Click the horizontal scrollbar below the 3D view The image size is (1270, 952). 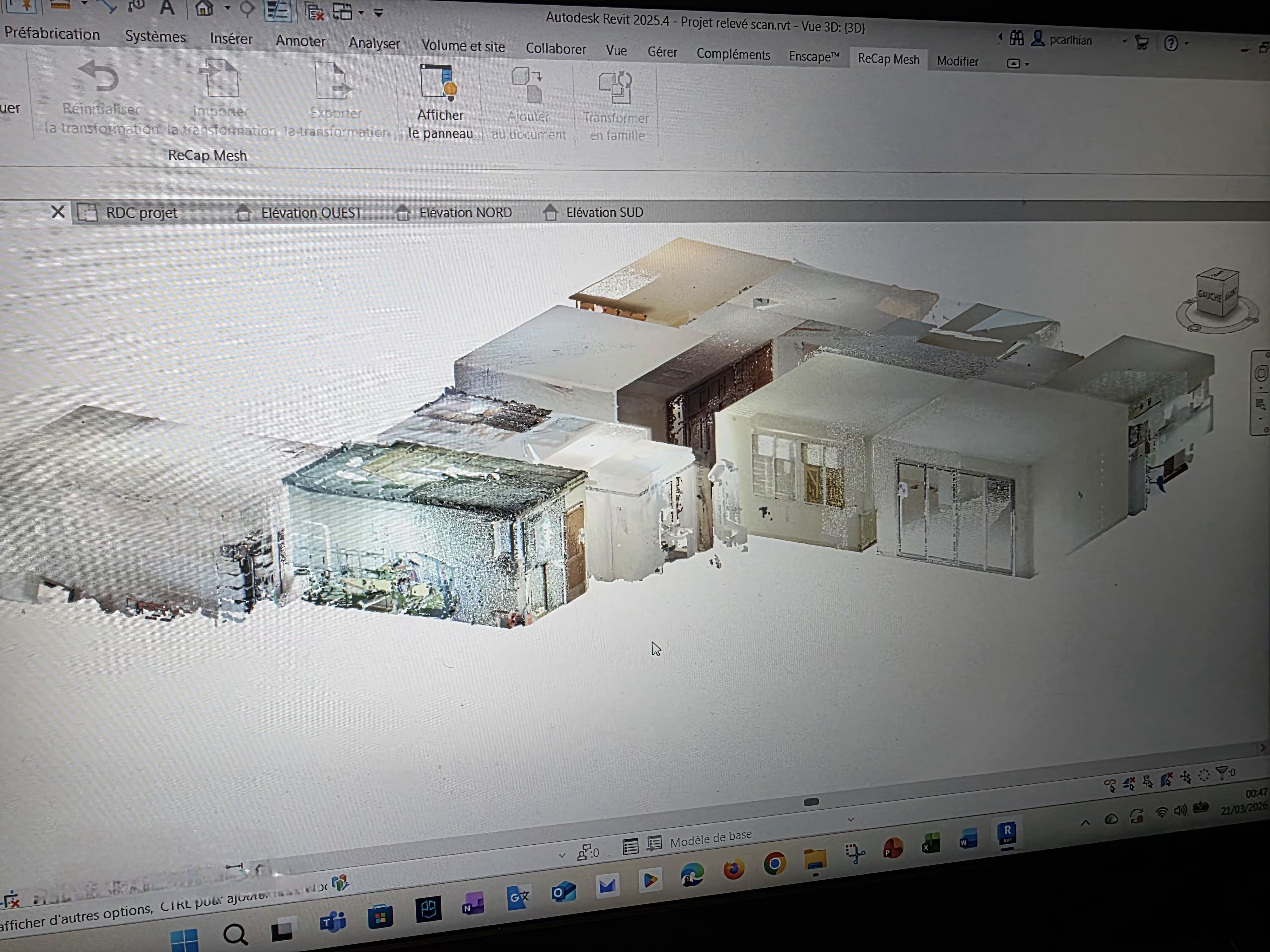(x=811, y=802)
